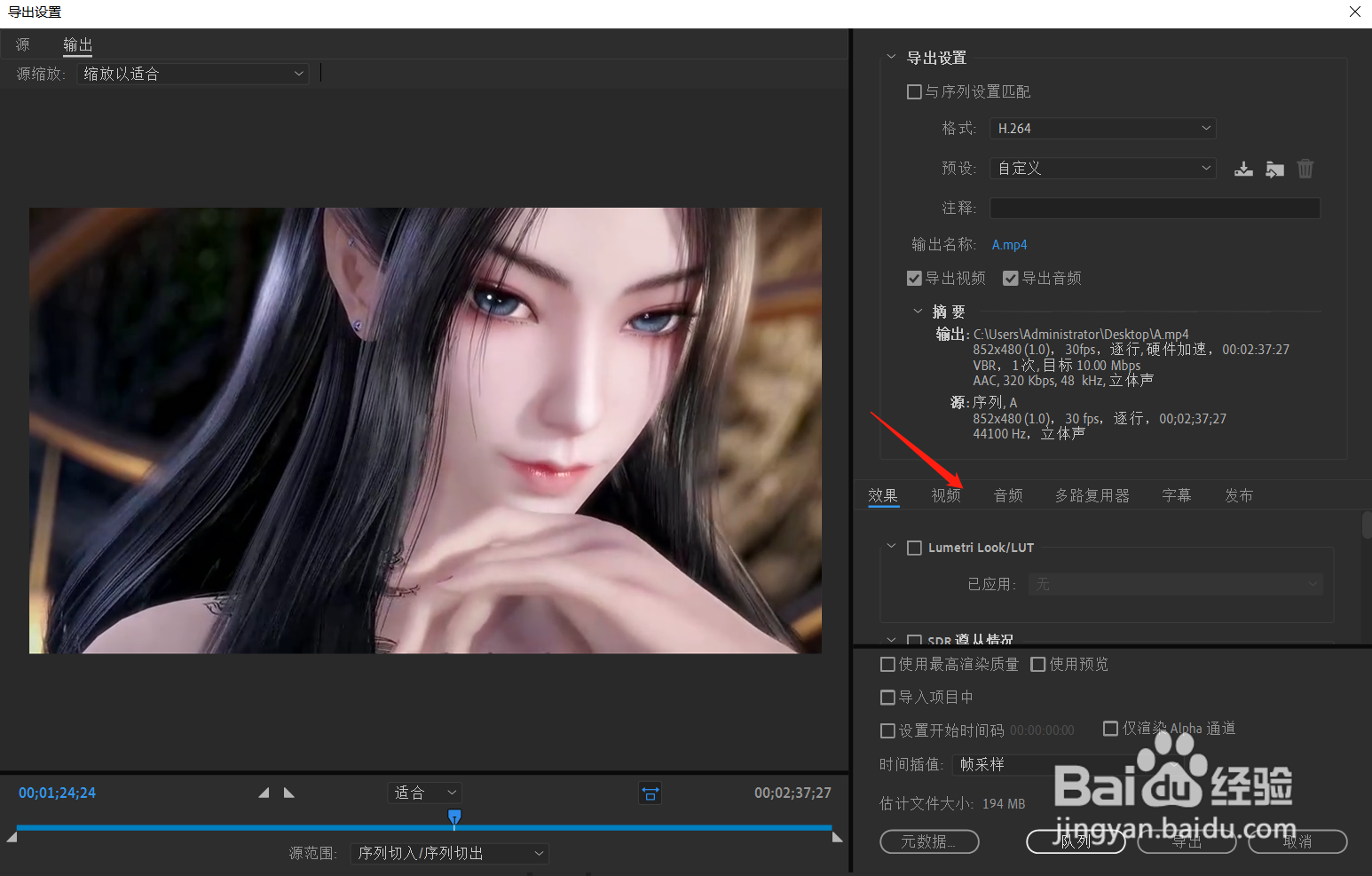Click the export button

(1187, 841)
